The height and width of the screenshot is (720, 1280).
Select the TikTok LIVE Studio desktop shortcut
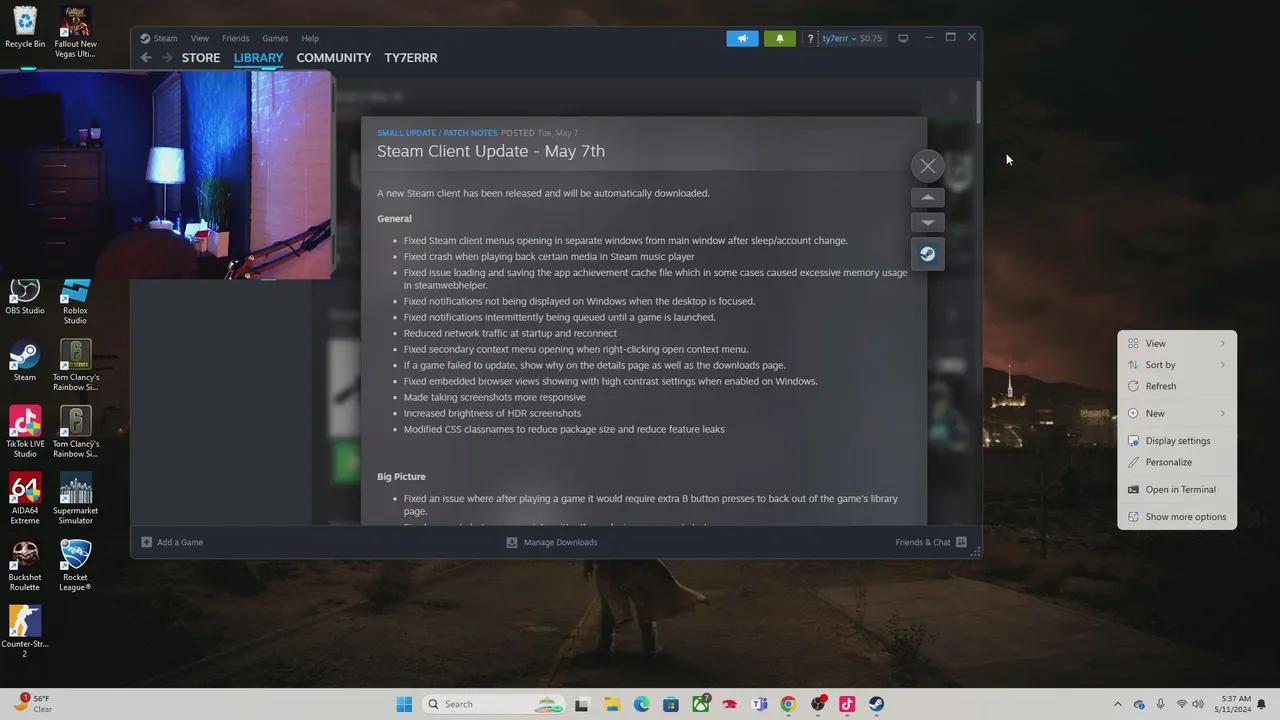(25, 432)
